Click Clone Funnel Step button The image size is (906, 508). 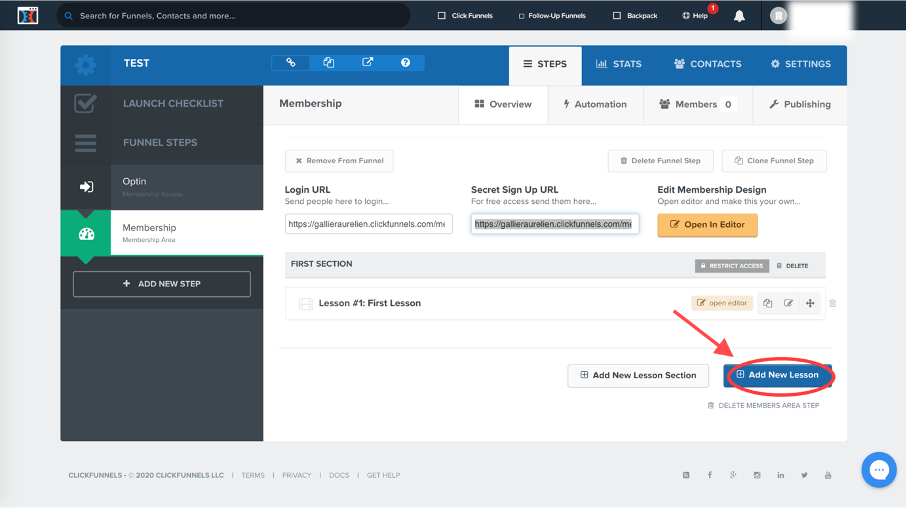point(774,161)
